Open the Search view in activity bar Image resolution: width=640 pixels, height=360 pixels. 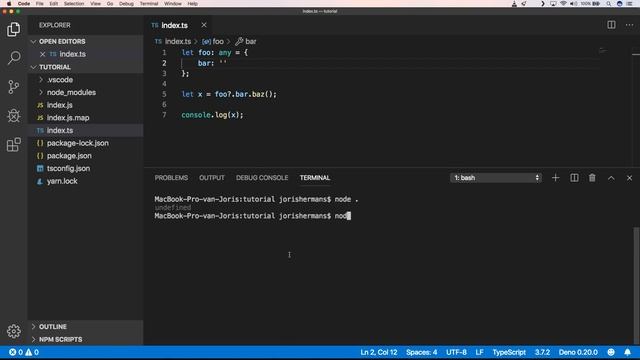pyautogui.click(x=13, y=58)
